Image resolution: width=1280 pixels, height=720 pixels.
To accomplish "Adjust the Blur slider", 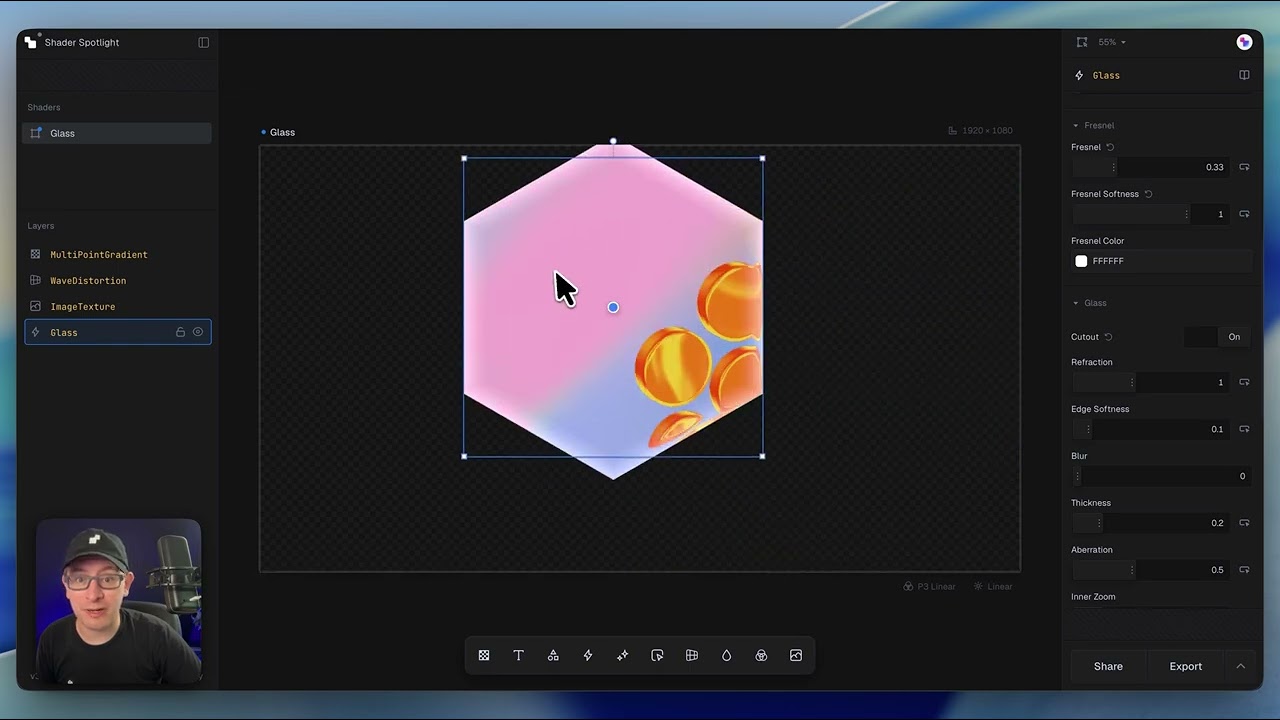I will tap(1162, 476).
